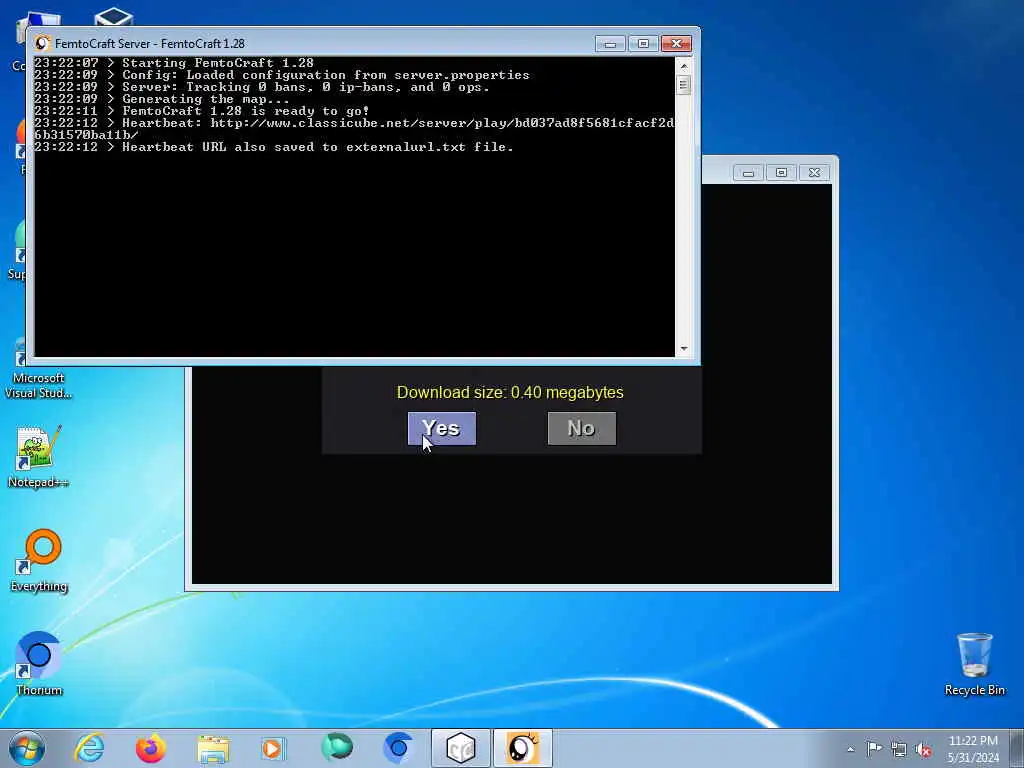Minimize the FemtoCraft Server window
This screenshot has height=768, width=1024.
(x=610, y=44)
